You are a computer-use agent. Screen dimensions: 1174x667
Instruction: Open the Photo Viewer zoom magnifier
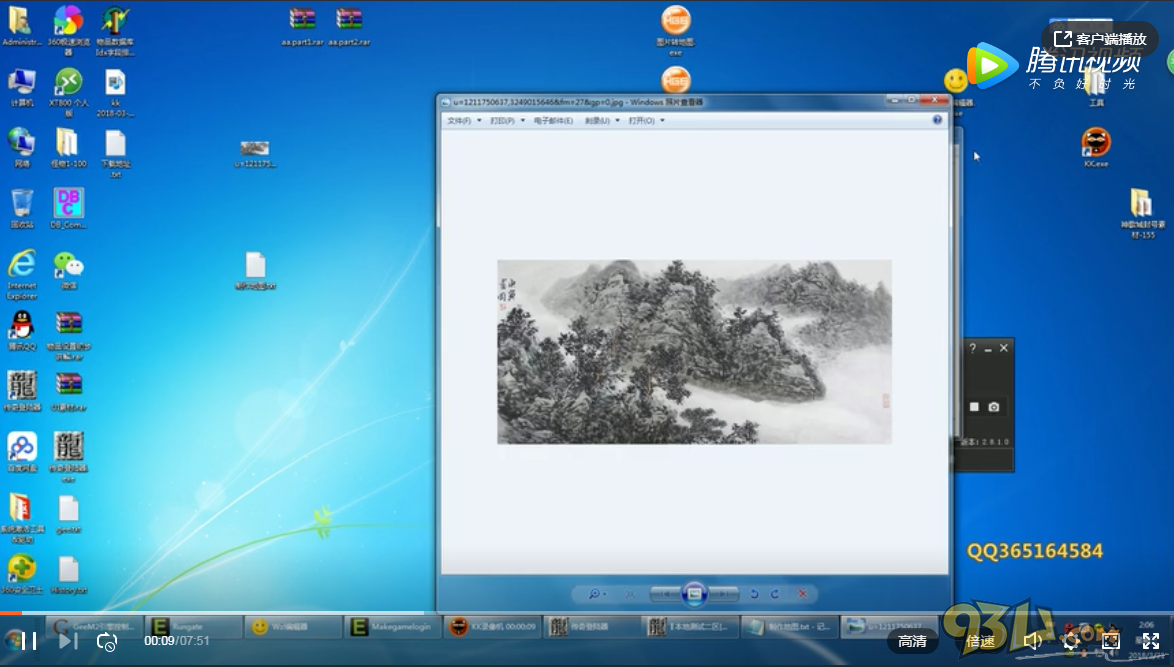coord(595,594)
